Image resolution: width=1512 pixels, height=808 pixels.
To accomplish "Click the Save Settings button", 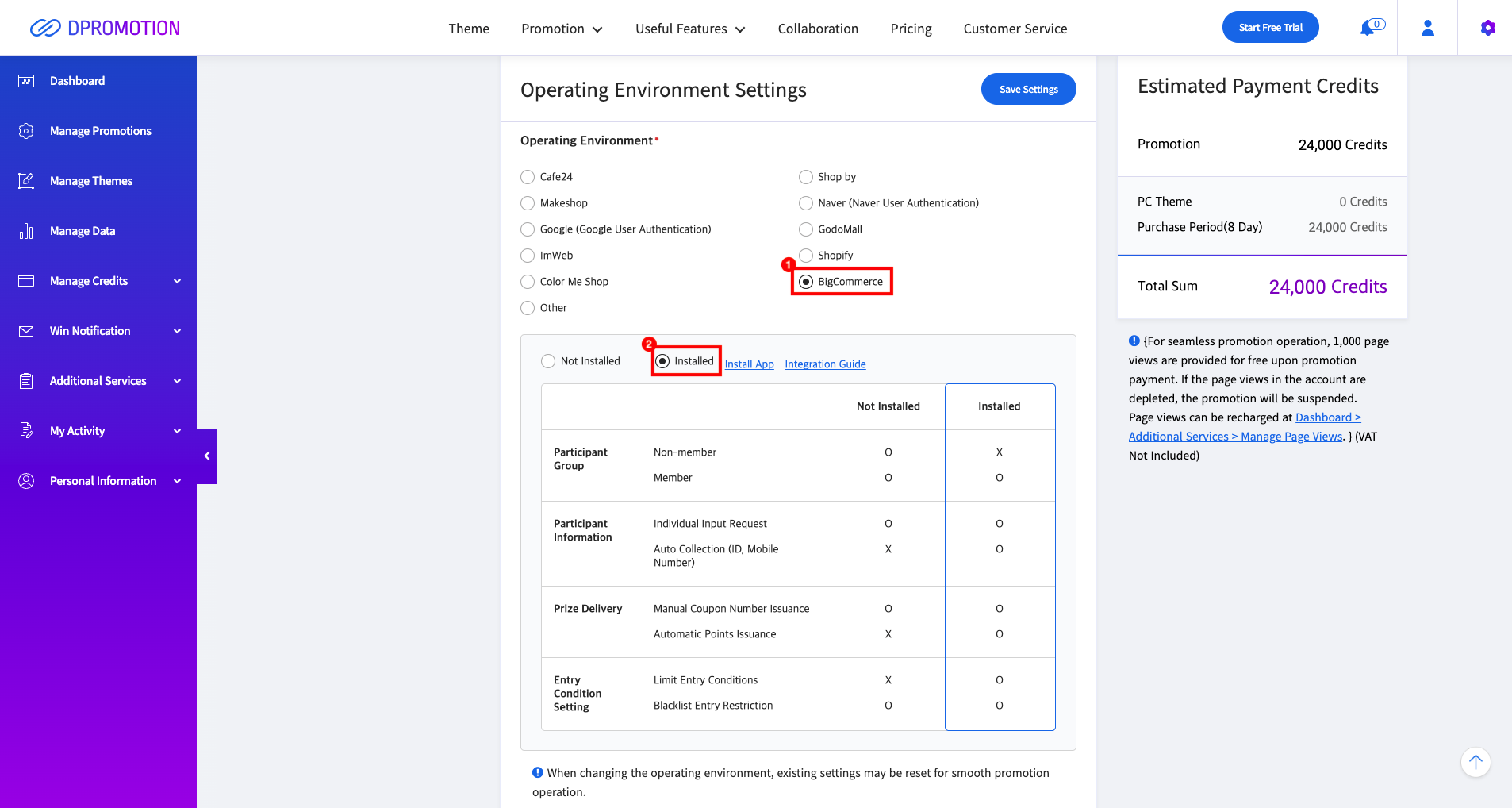I will coord(1028,89).
